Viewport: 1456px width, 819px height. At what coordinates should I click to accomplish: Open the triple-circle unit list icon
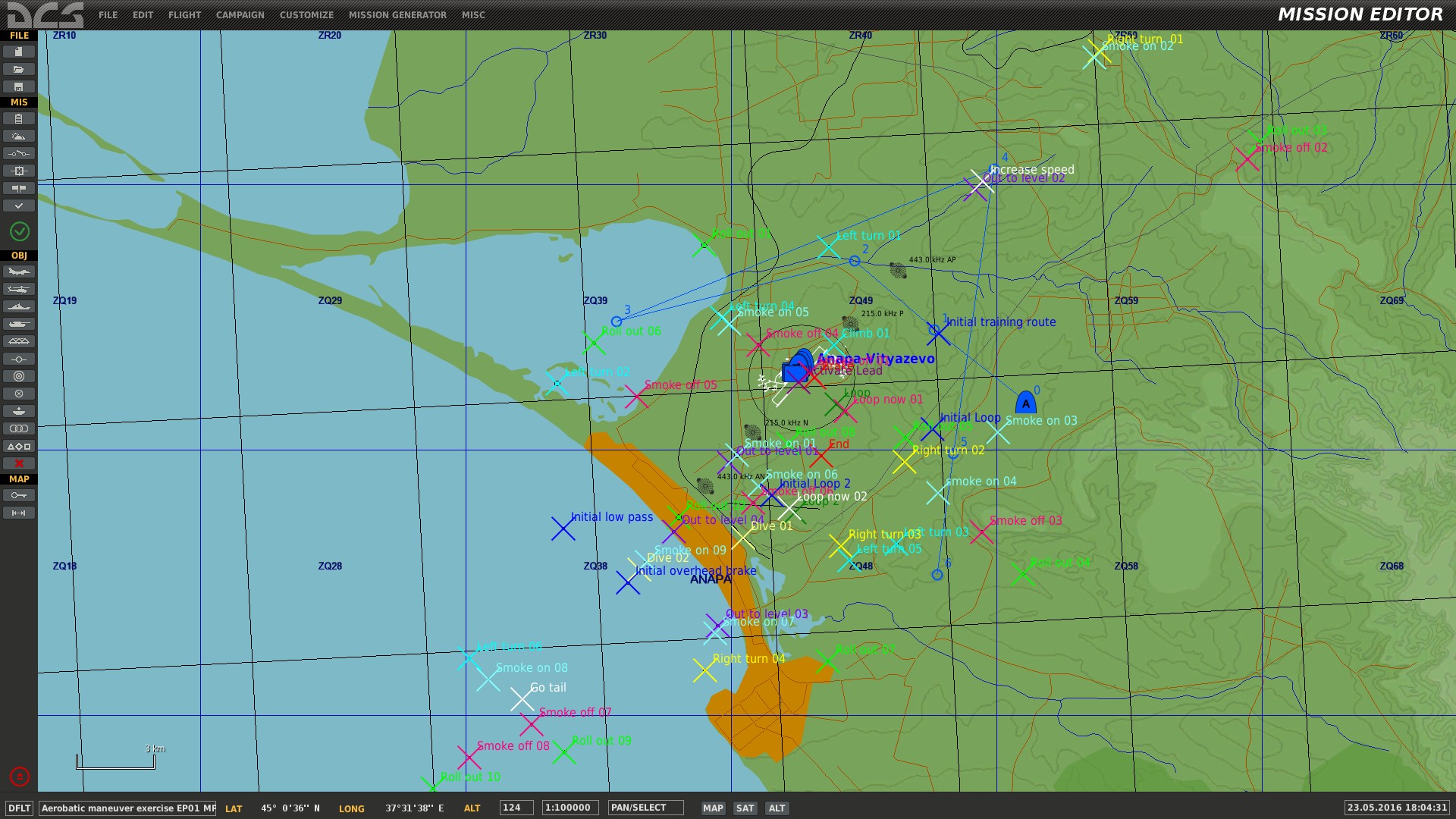click(19, 428)
